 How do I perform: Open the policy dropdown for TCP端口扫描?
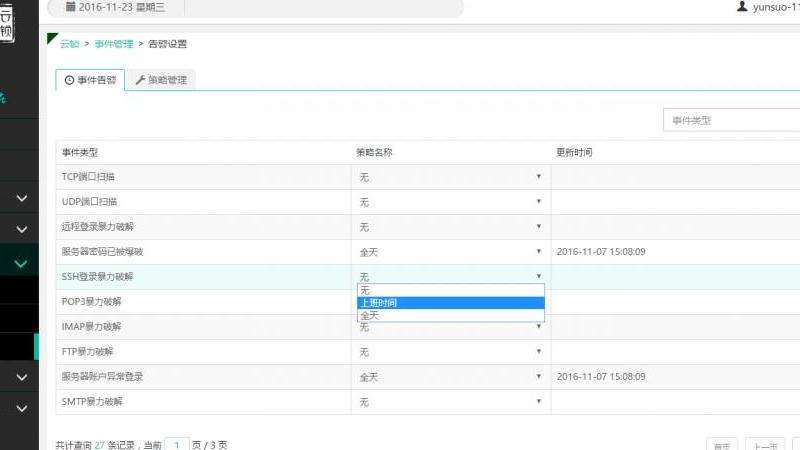point(450,177)
